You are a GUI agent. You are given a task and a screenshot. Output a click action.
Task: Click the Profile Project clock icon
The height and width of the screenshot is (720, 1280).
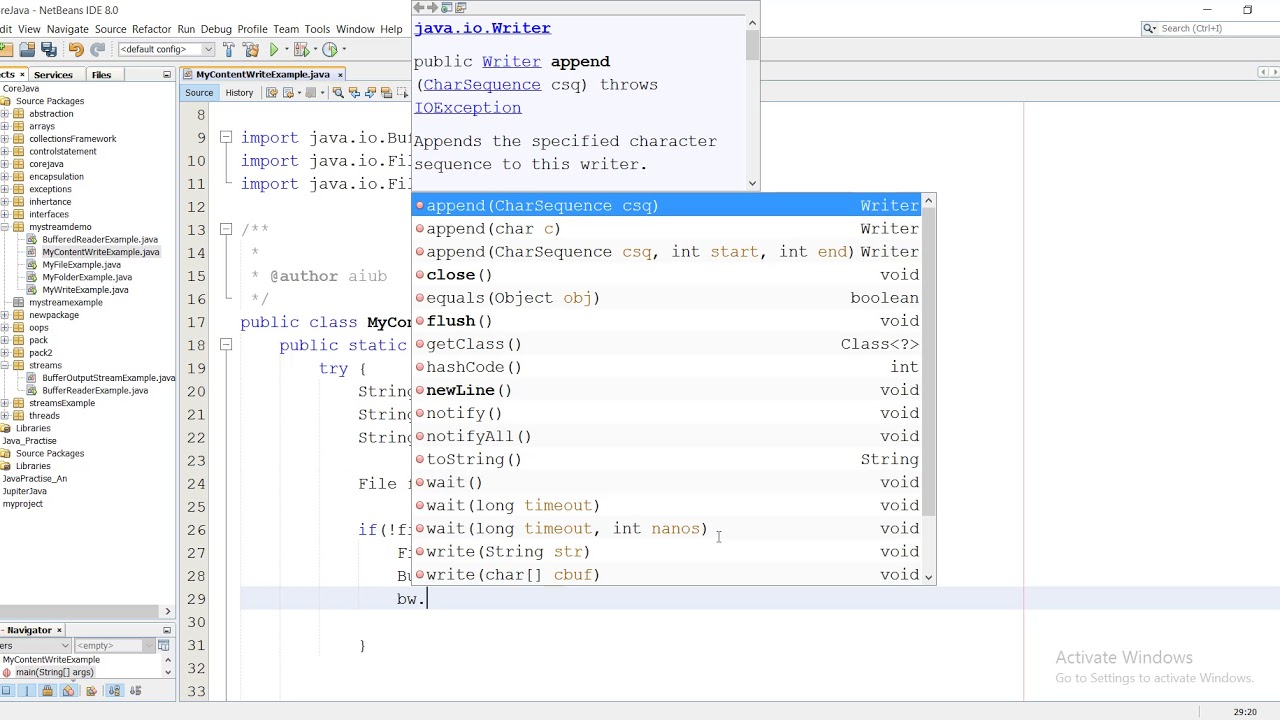pos(329,49)
